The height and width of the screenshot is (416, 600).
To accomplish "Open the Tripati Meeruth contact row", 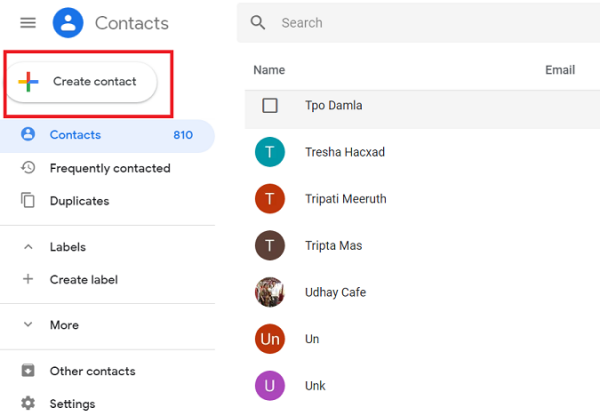I will (345, 199).
